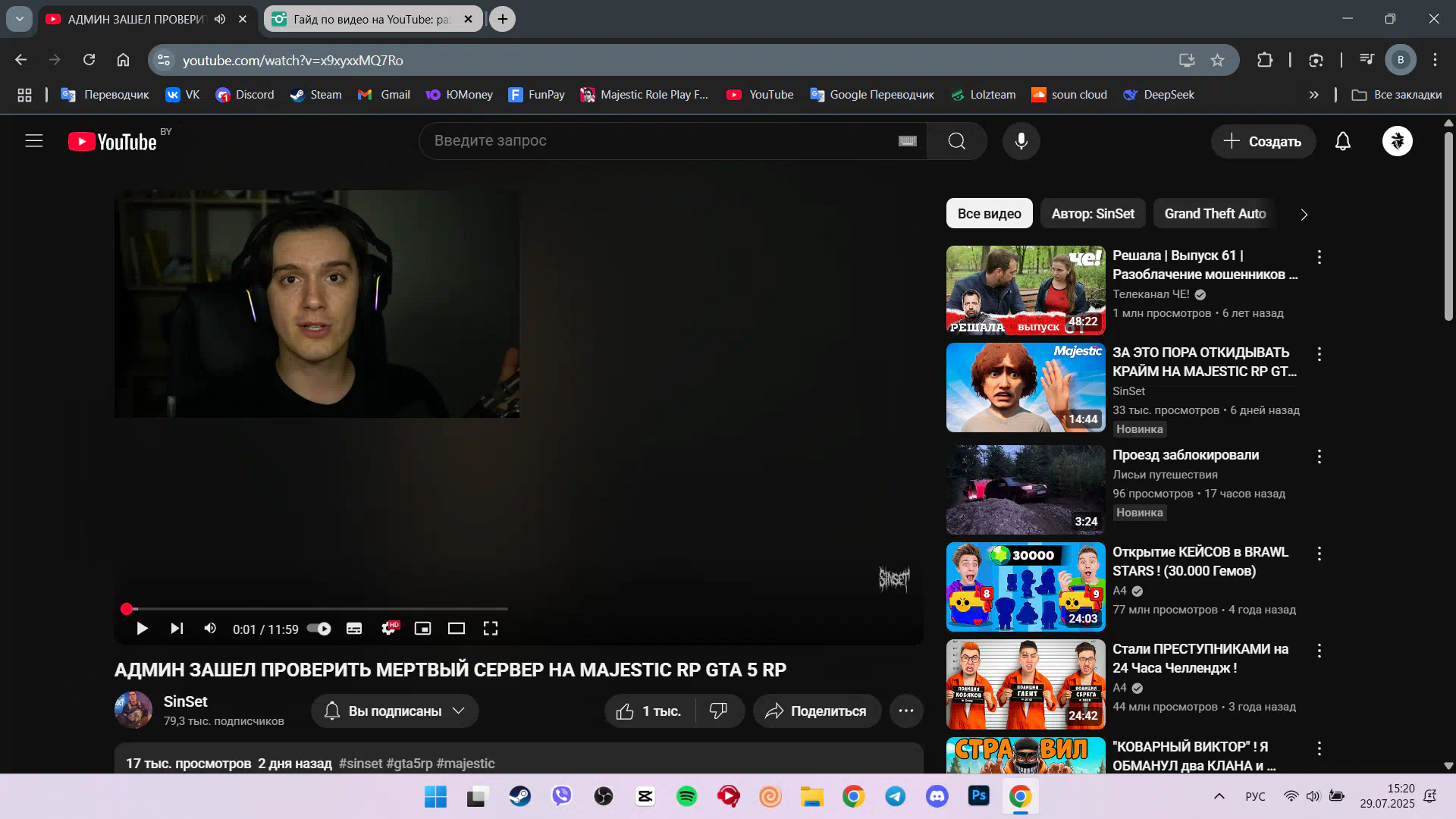
Task: Like the video with thumbs up
Action: coord(649,711)
